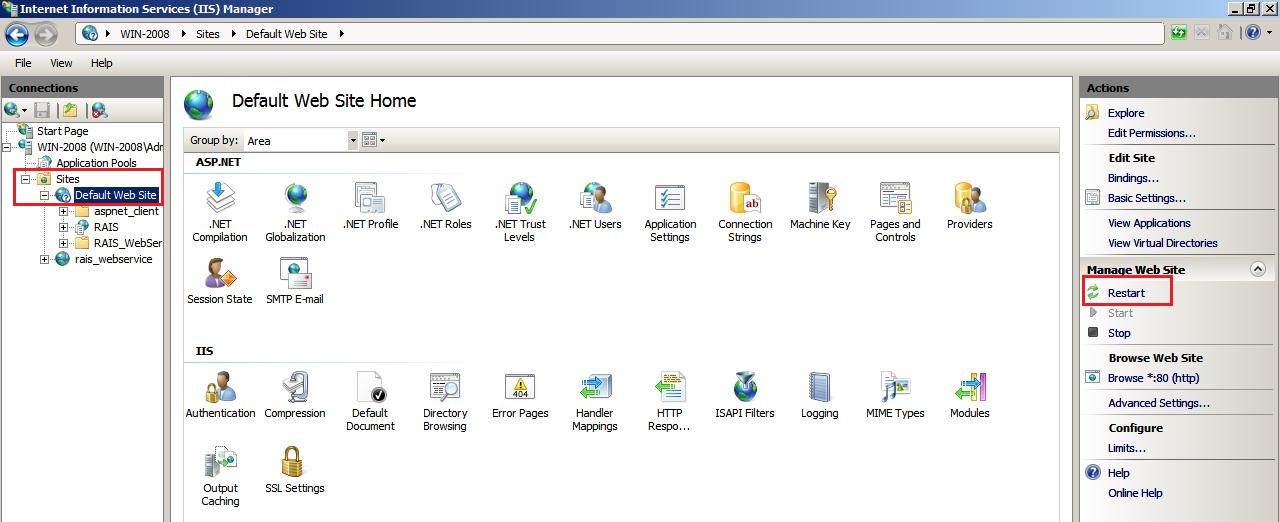Open the Group by Area combo box
Image resolution: width=1280 pixels, height=522 pixels.
pos(300,141)
